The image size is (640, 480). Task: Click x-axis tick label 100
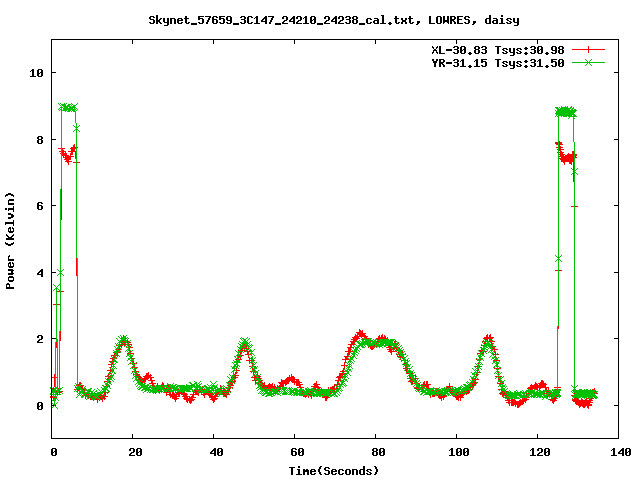click(459, 452)
